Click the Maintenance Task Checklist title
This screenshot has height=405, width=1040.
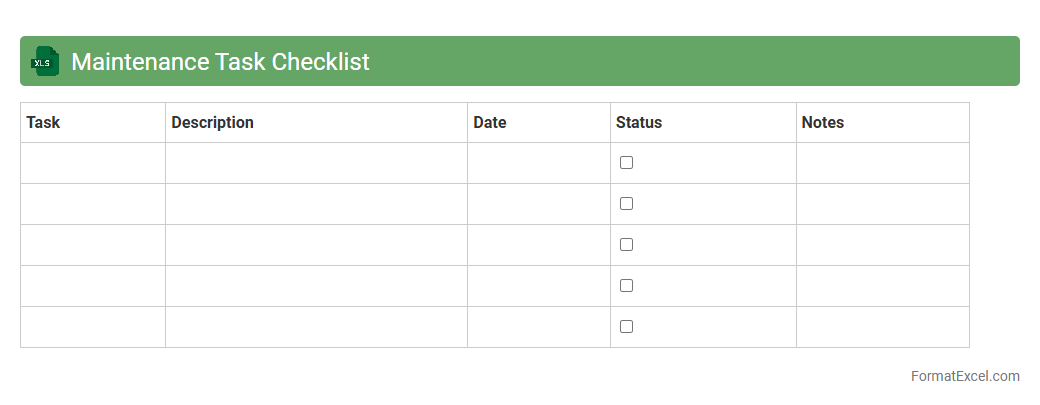click(x=220, y=62)
